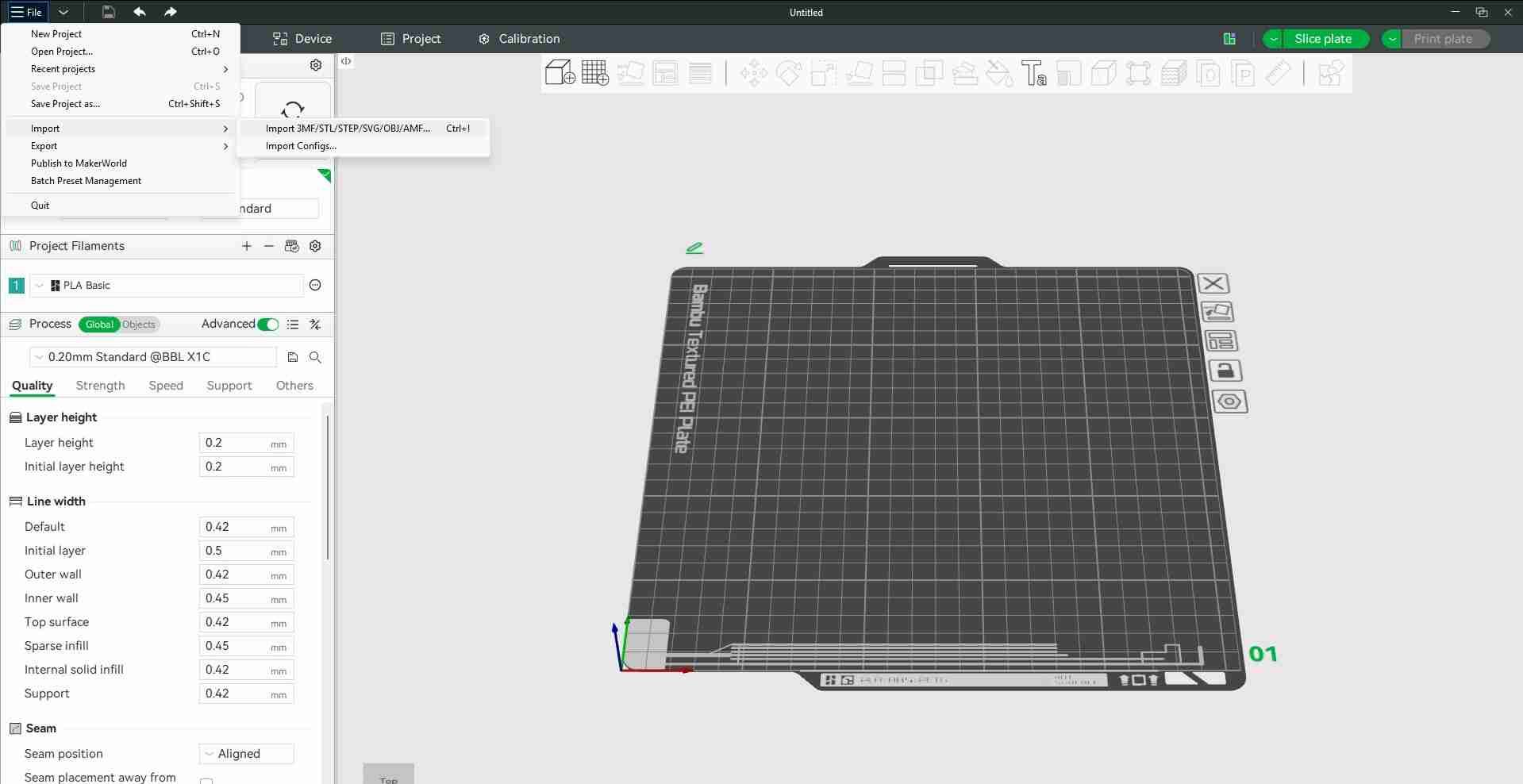Select the Cut tool icon

(894, 74)
